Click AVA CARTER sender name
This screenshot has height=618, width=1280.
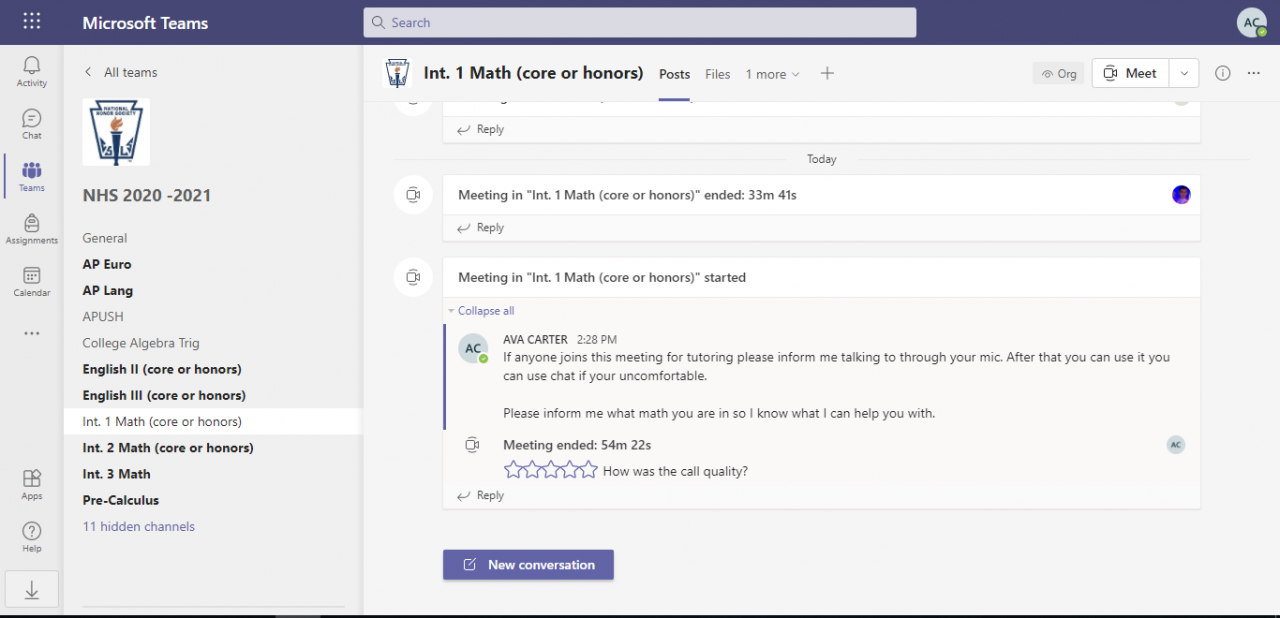click(535, 340)
